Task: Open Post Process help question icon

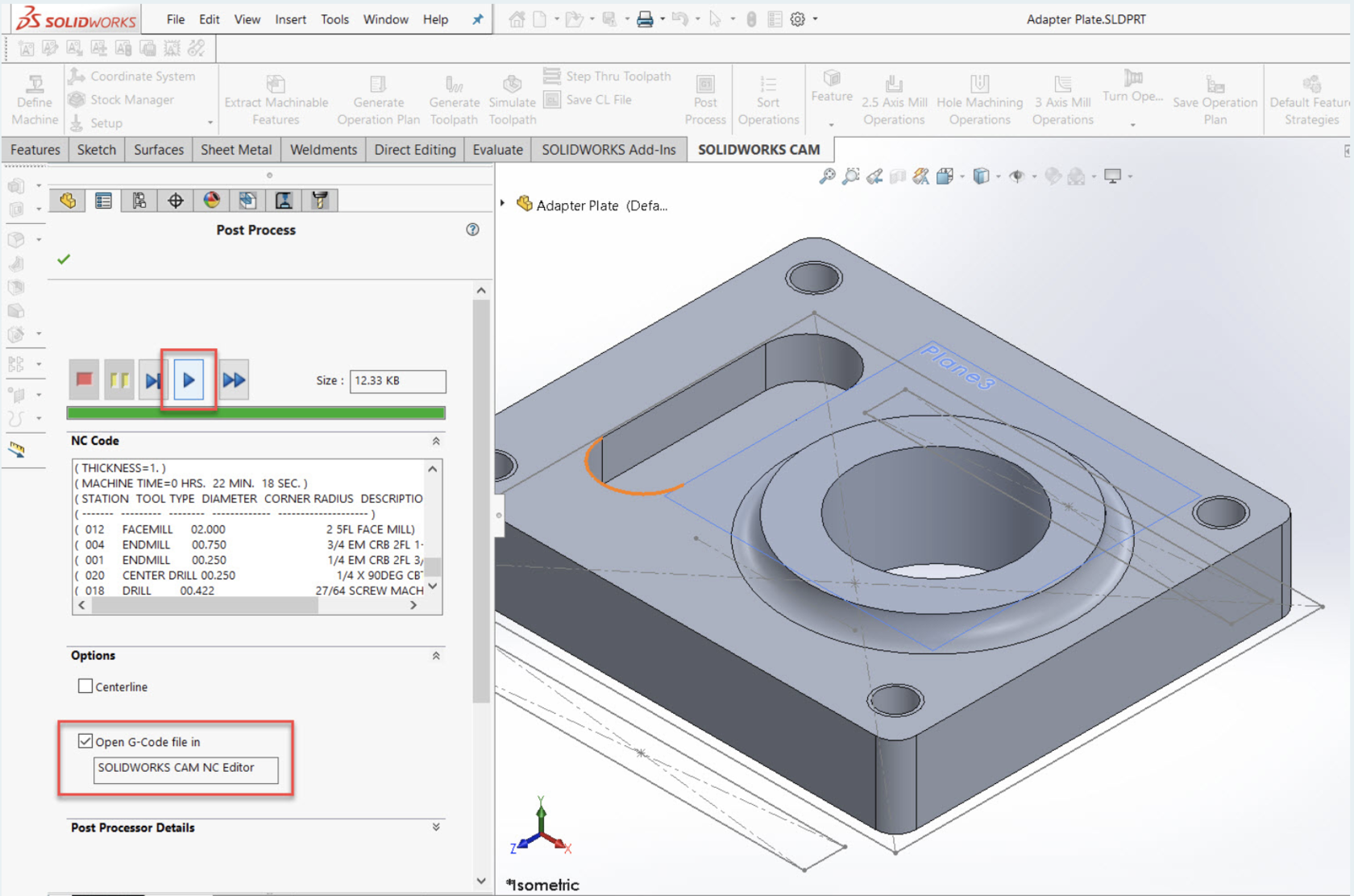Action: pyautogui.click(x=472, y=230)
